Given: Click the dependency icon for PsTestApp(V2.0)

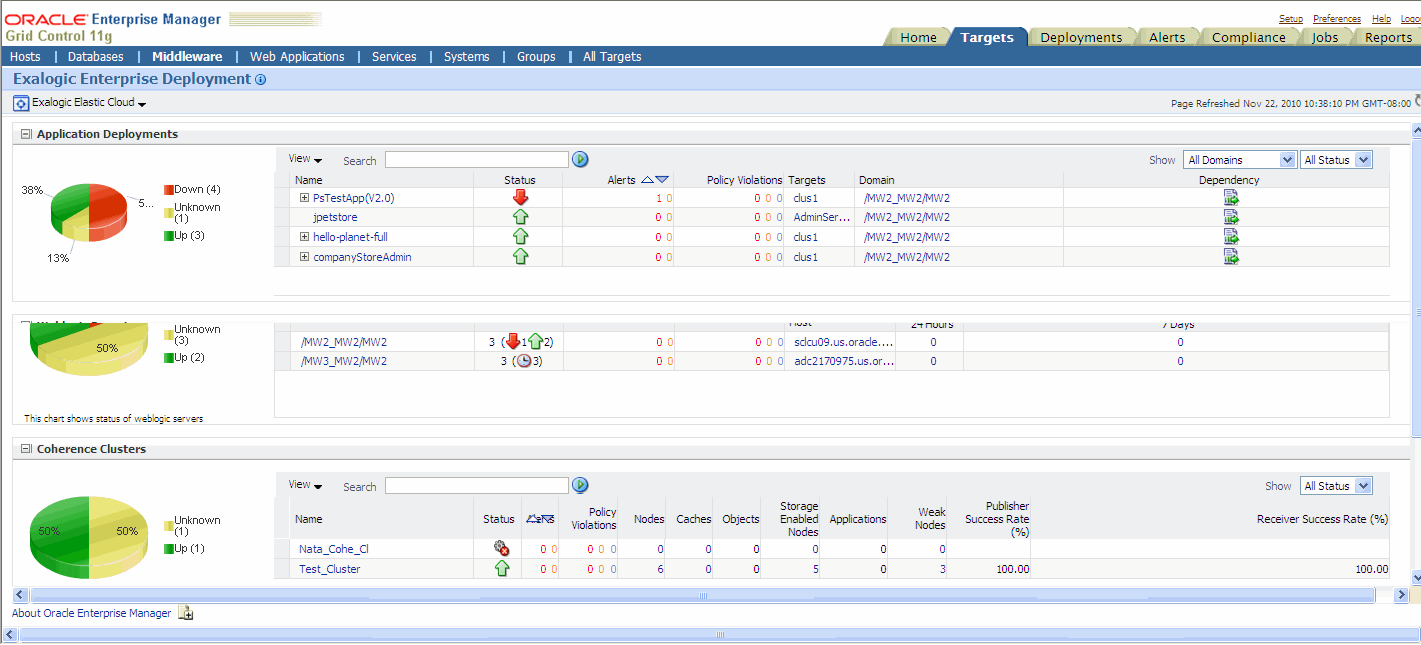Looking at the screenshot, I should point(1231,198).
